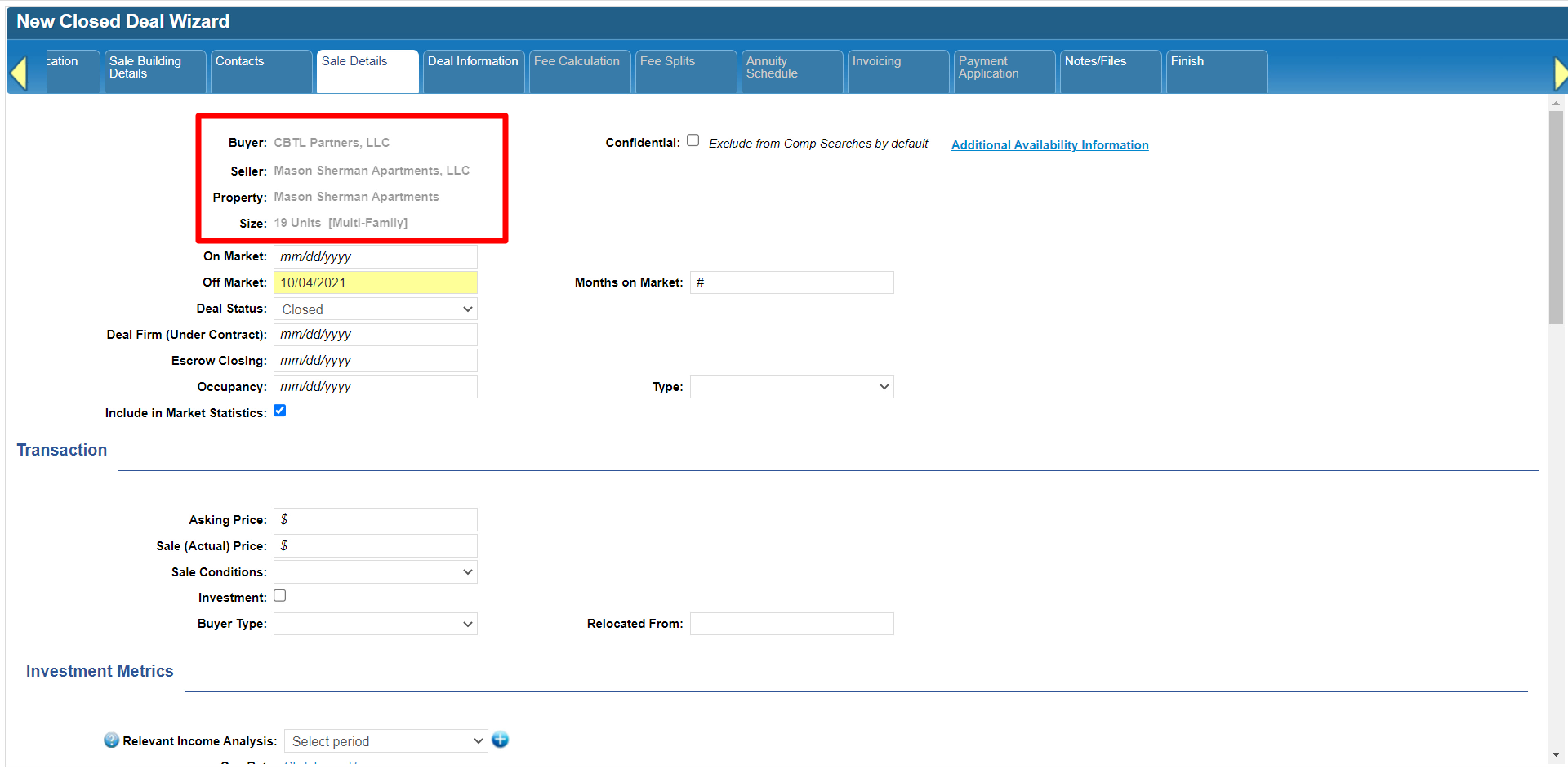The width and height of the screenshot is (1568, 769).
Task: Enable the Investment checkbox
Action: pyautogui.click(x=280, y=596)
